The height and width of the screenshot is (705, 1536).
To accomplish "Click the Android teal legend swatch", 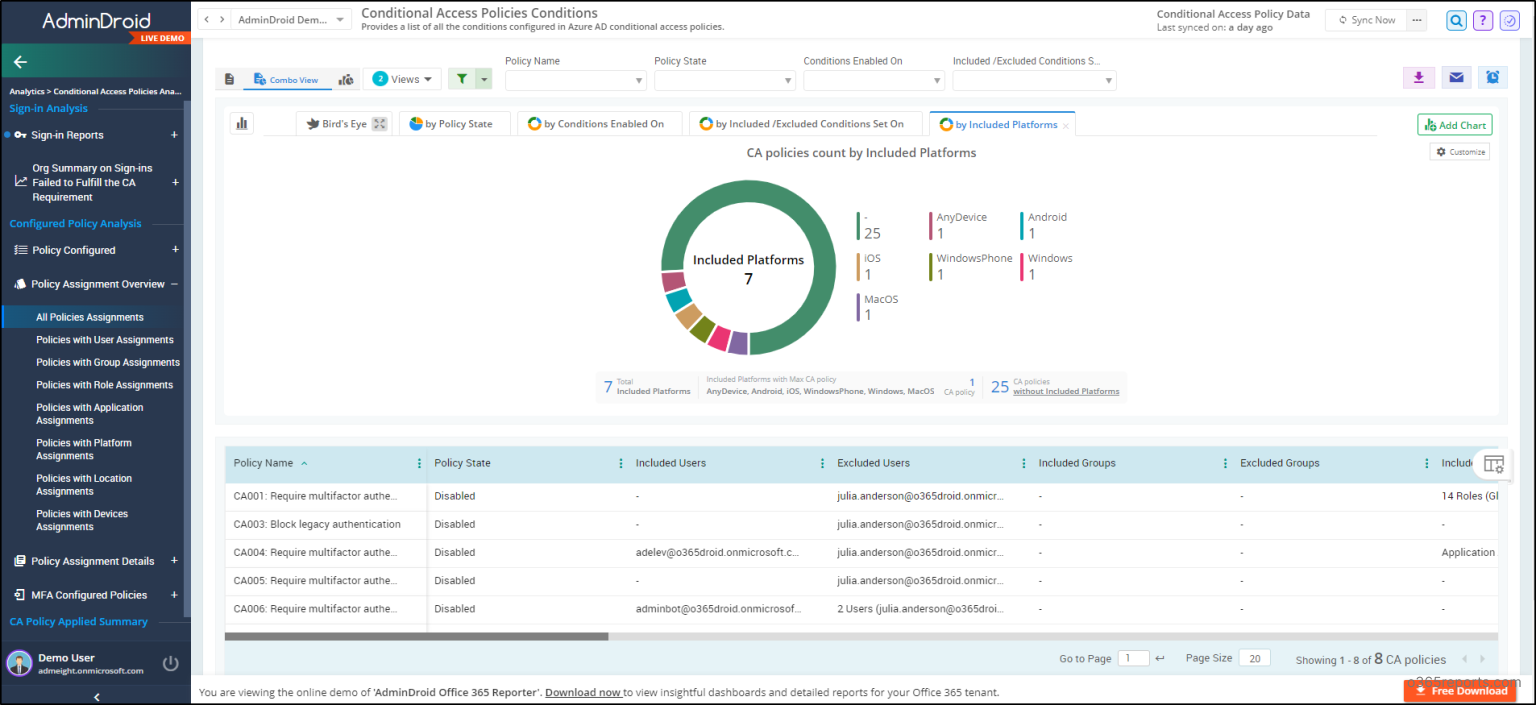I will coord(1022,225).
